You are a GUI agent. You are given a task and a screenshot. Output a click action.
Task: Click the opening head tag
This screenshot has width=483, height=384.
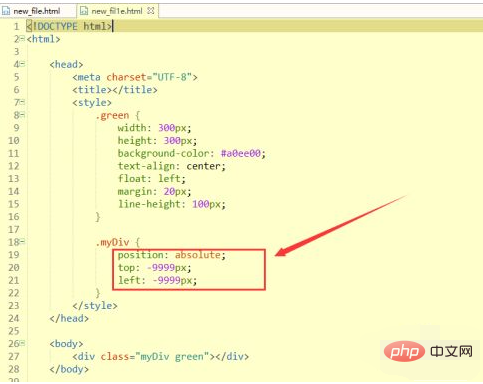(x=66, y=64)
